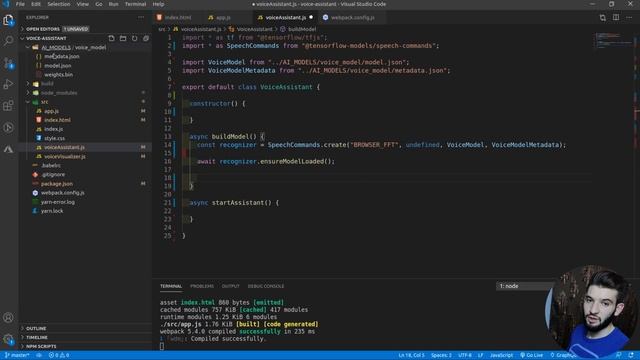Expand the NPM Scripts section

click(86, 346)
